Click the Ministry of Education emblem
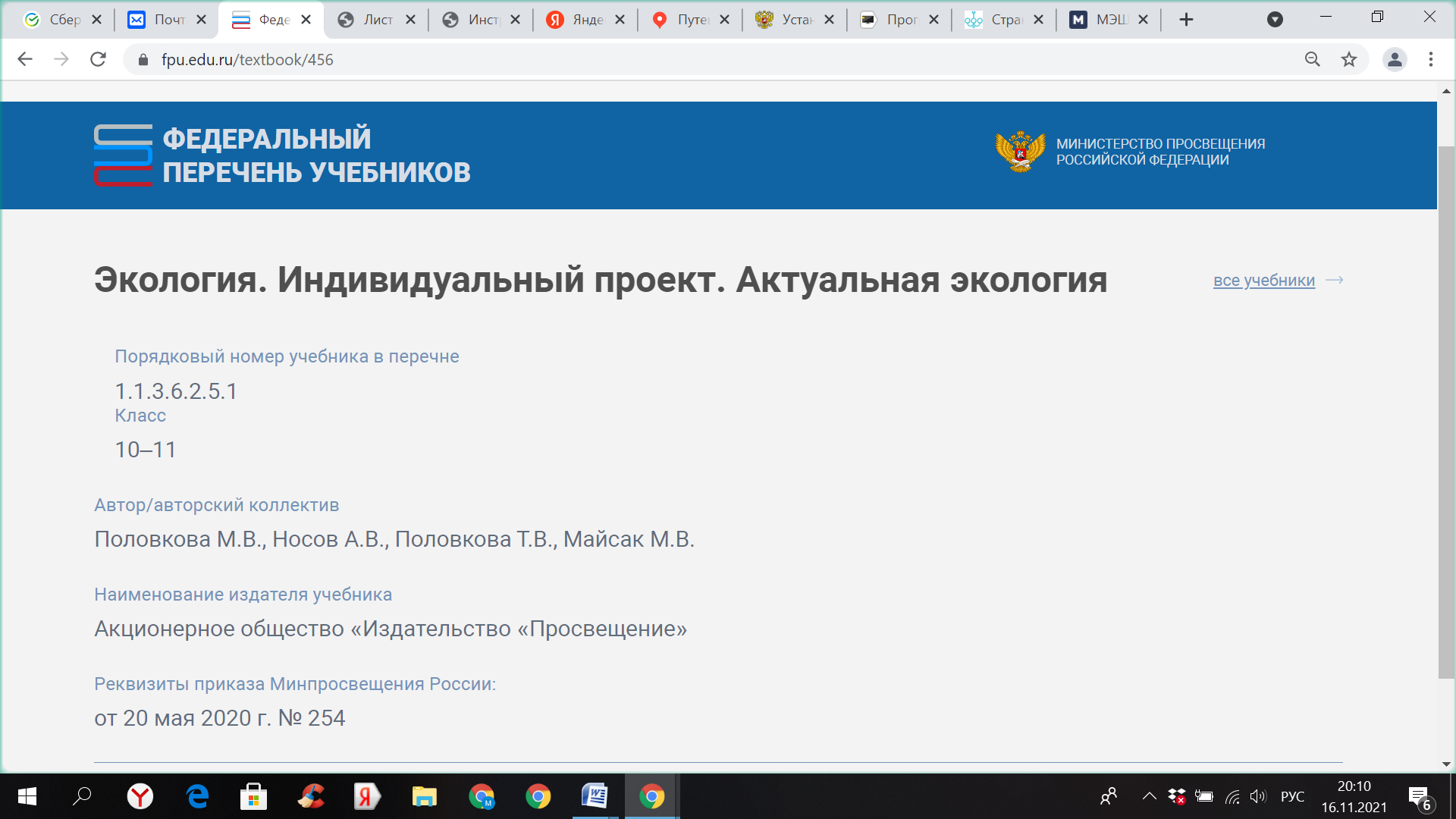The image size is (1456, 819). click(1020, 152)
